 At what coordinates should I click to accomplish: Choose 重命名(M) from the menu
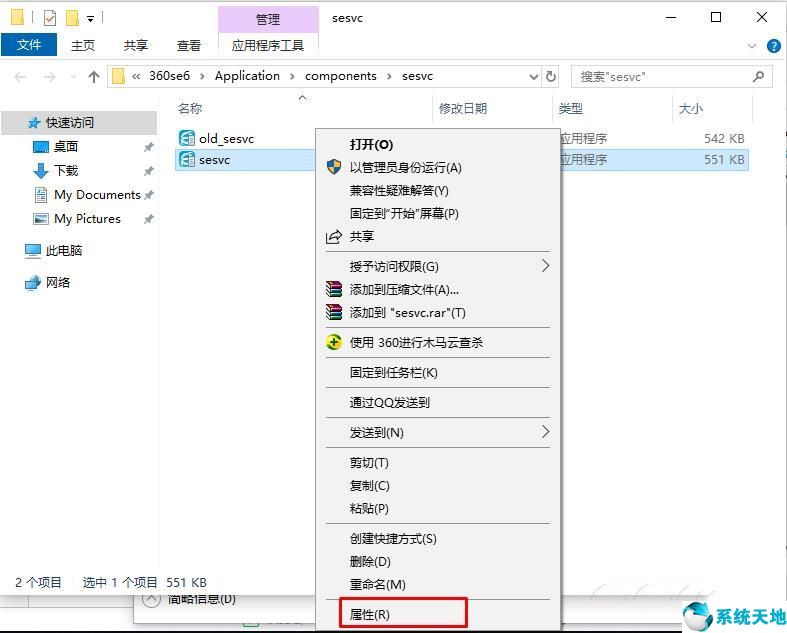pyautogui.click(x=438, y=584)
